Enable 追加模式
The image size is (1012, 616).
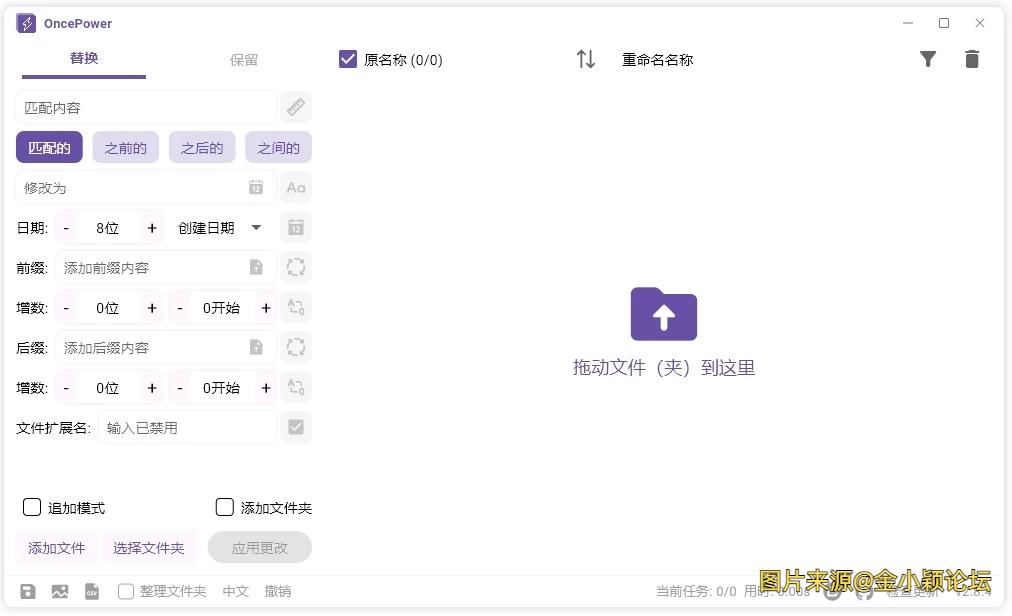32,508
